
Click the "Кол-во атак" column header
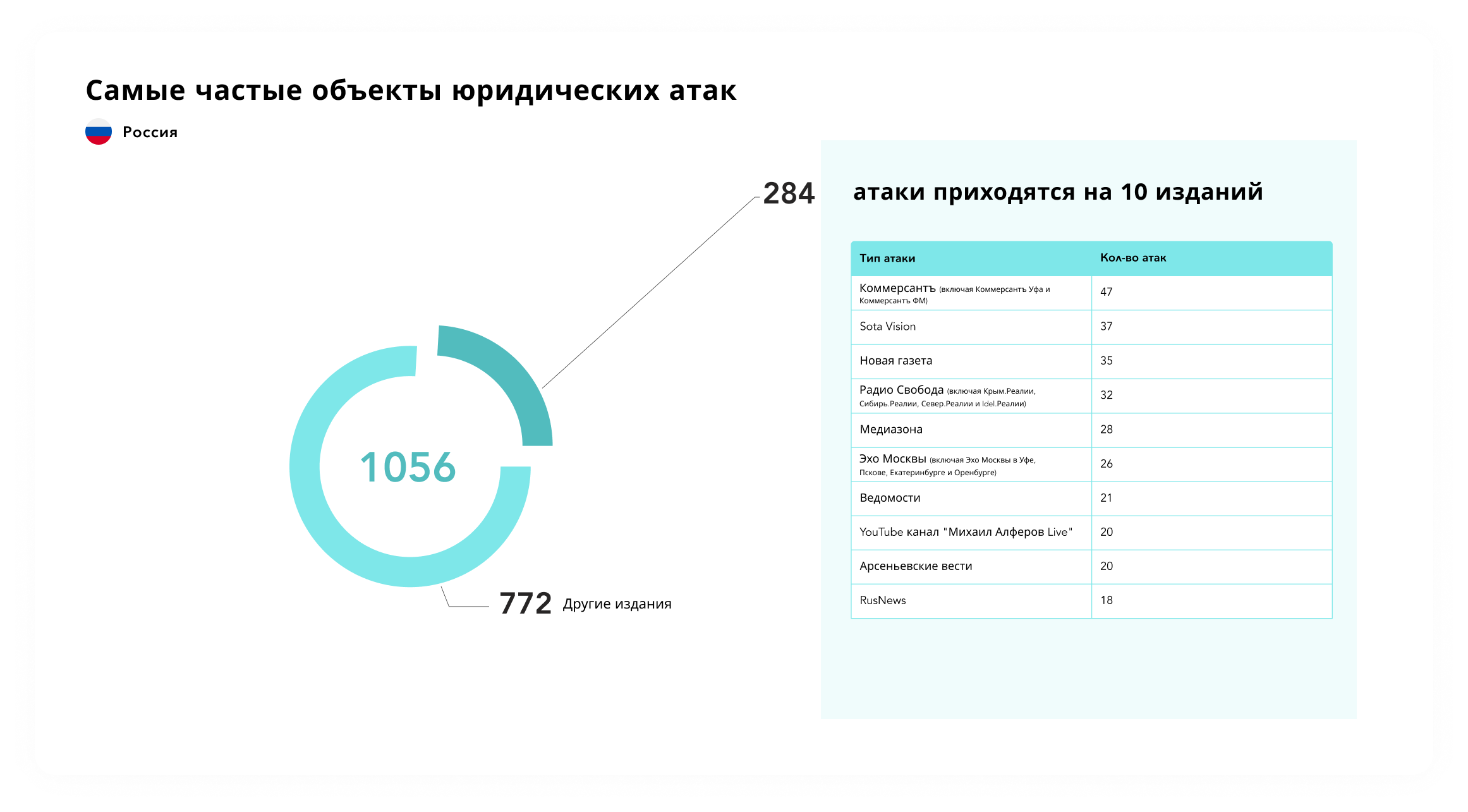[1133, 258]
